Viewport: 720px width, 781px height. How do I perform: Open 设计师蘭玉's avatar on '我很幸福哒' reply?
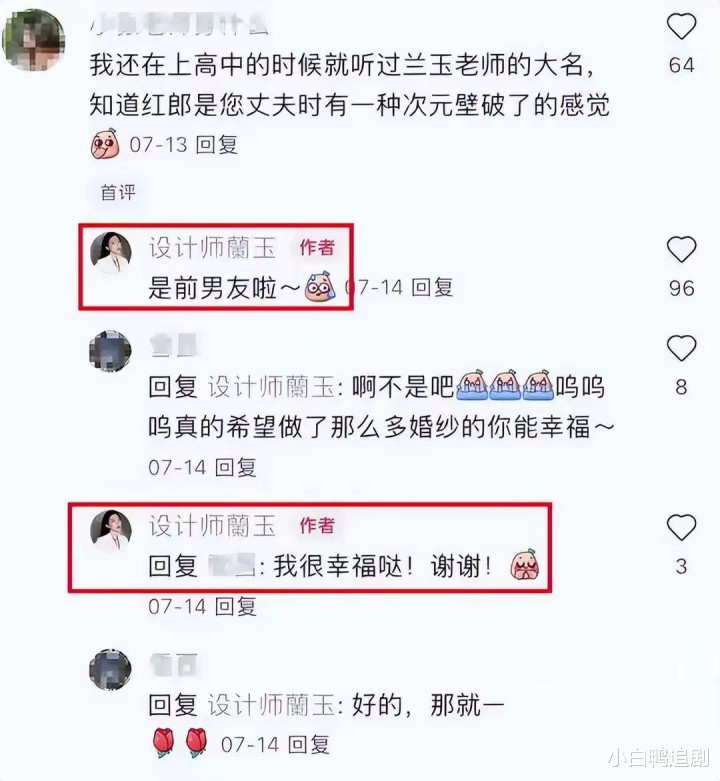111,531
